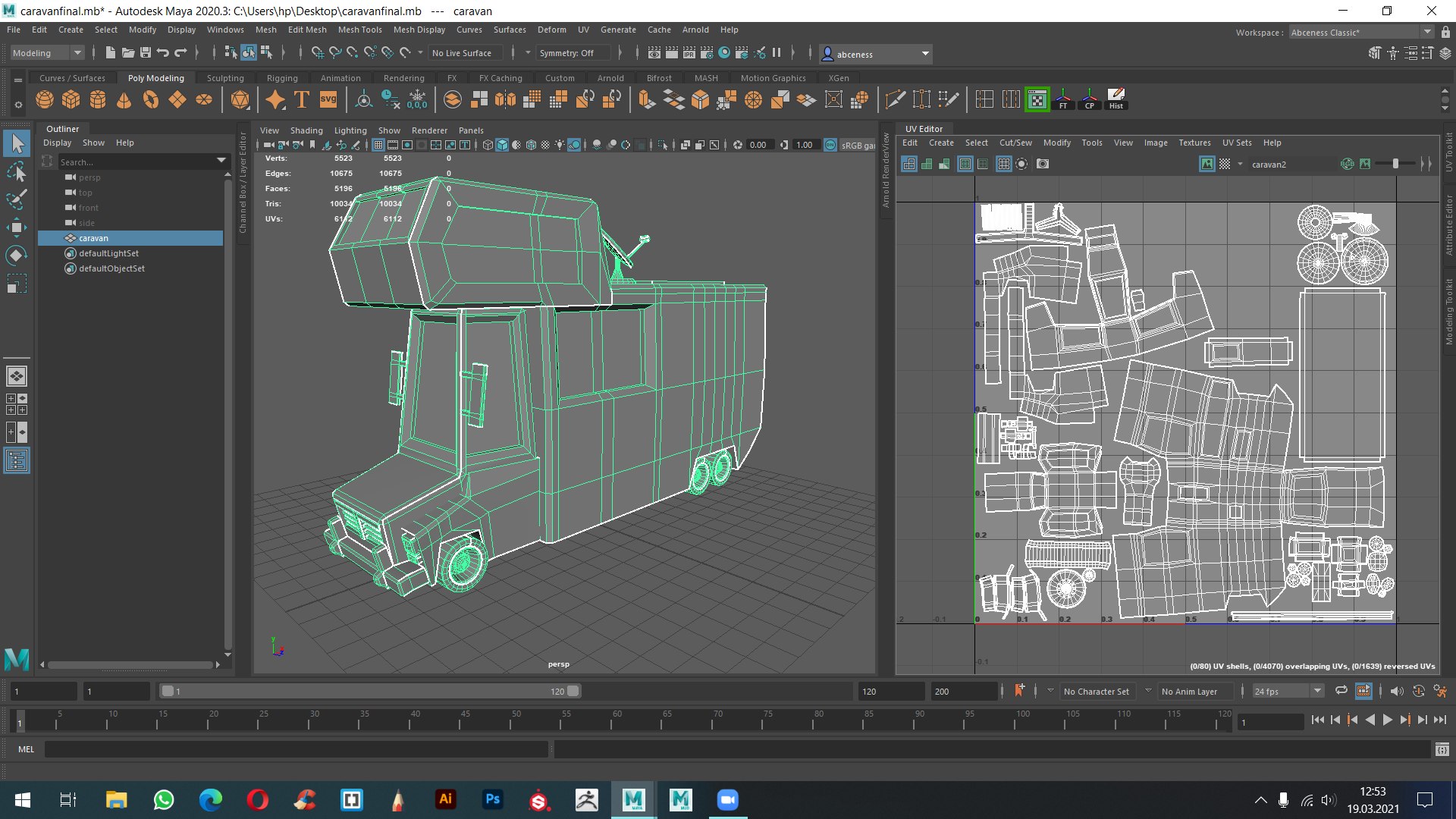
Task: Toggle cached playback button
Action: pyautogui.click(x=1363, y=691)
